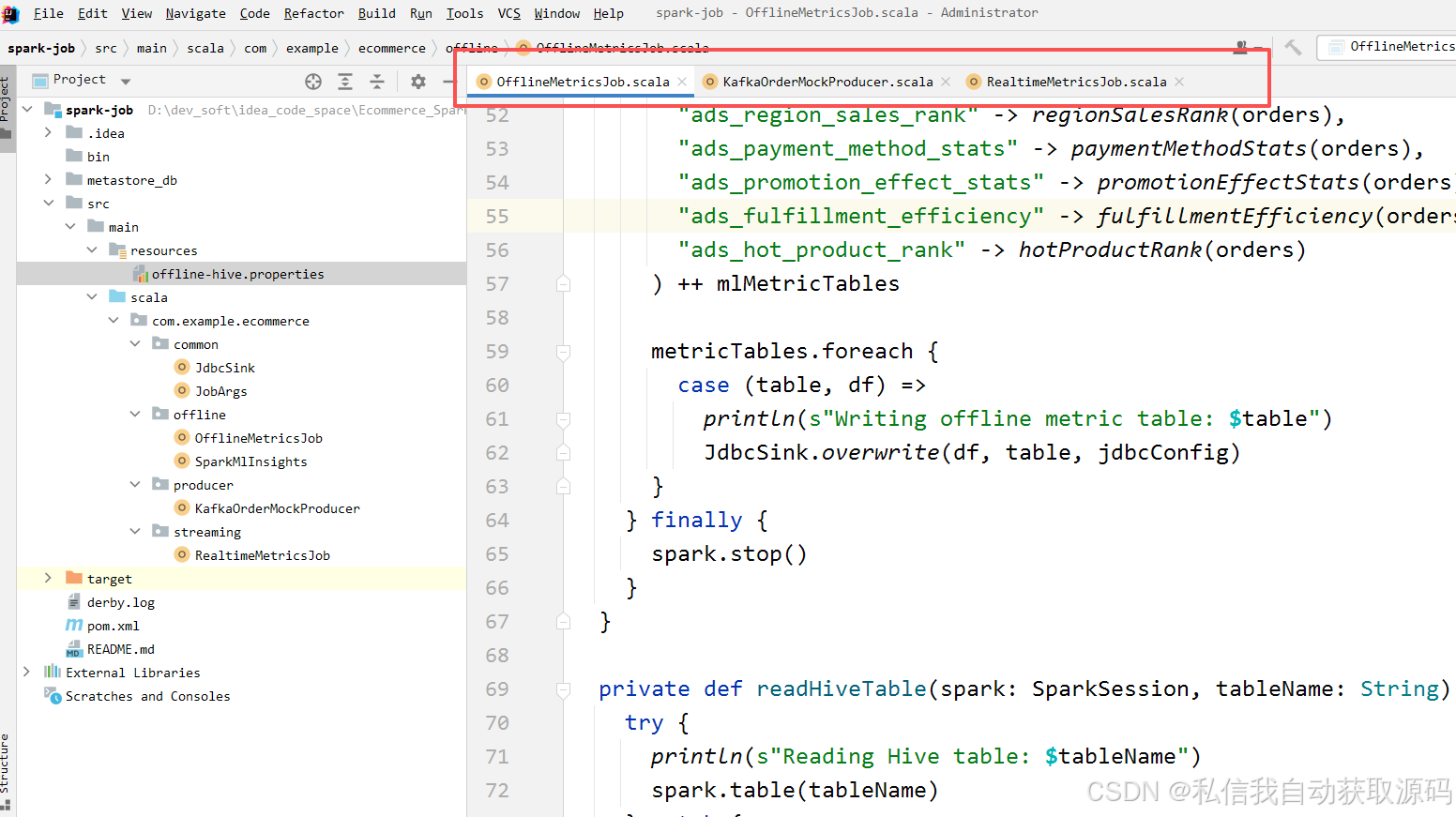1456x817 pixels.
Task: Open the Refactor menu
Action: click(313, 13)
